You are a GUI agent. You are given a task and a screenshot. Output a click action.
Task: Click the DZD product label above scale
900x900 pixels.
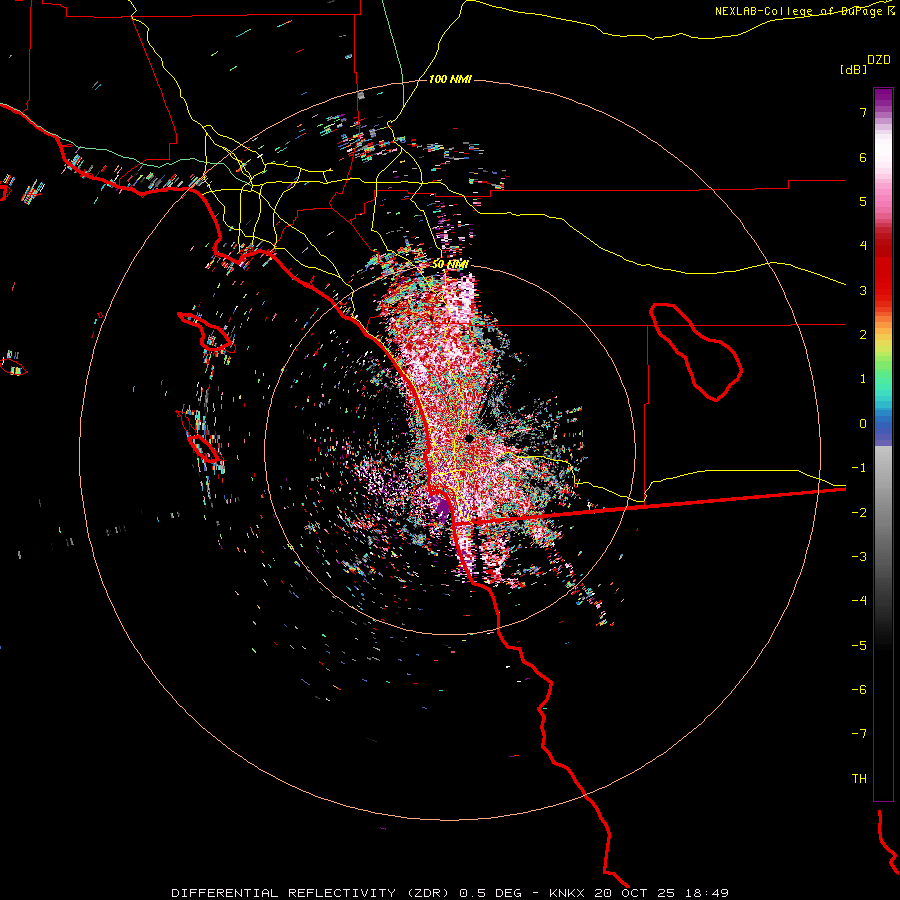[x=879, y=60]
